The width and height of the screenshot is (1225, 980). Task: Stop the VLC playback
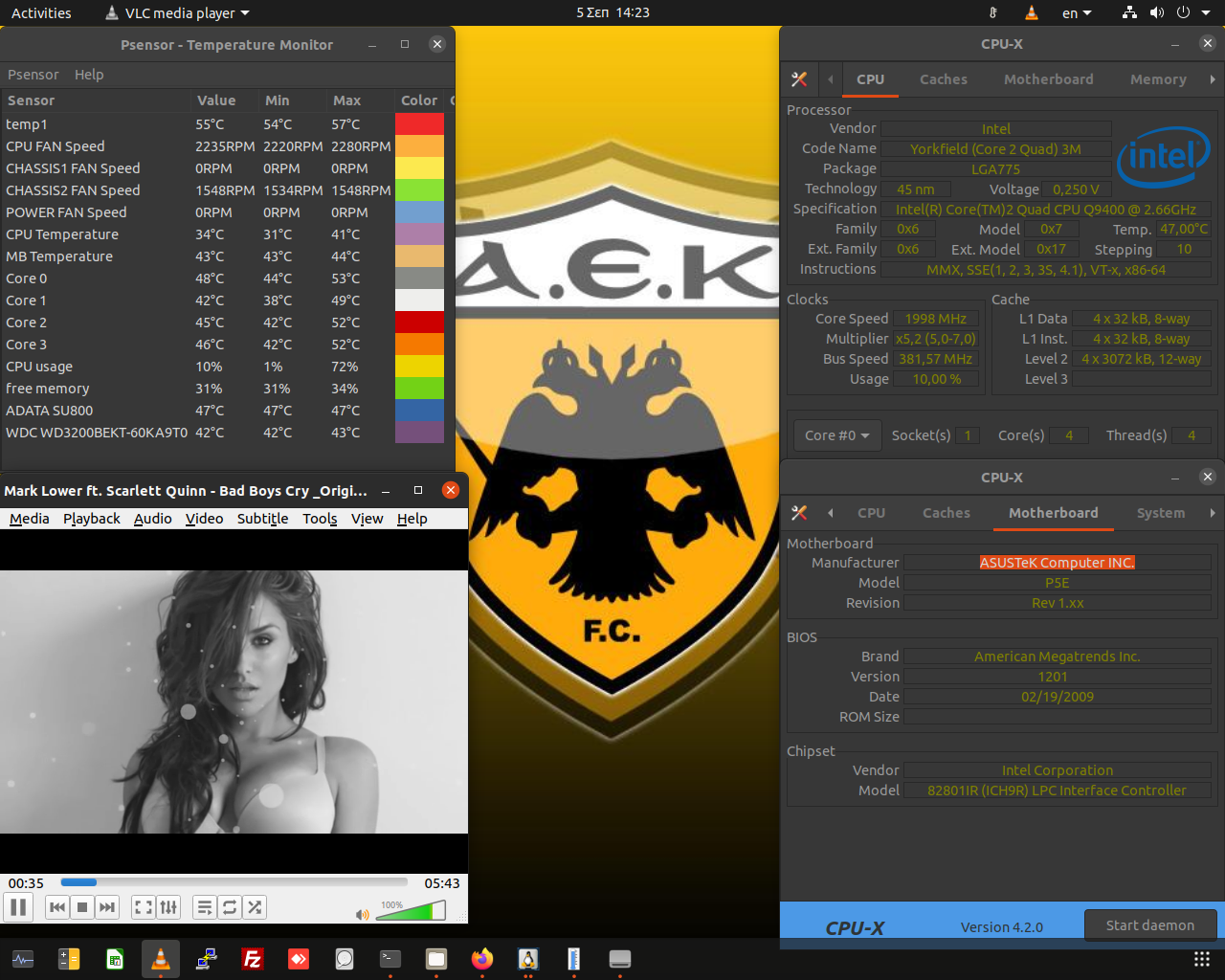[82, 907]
